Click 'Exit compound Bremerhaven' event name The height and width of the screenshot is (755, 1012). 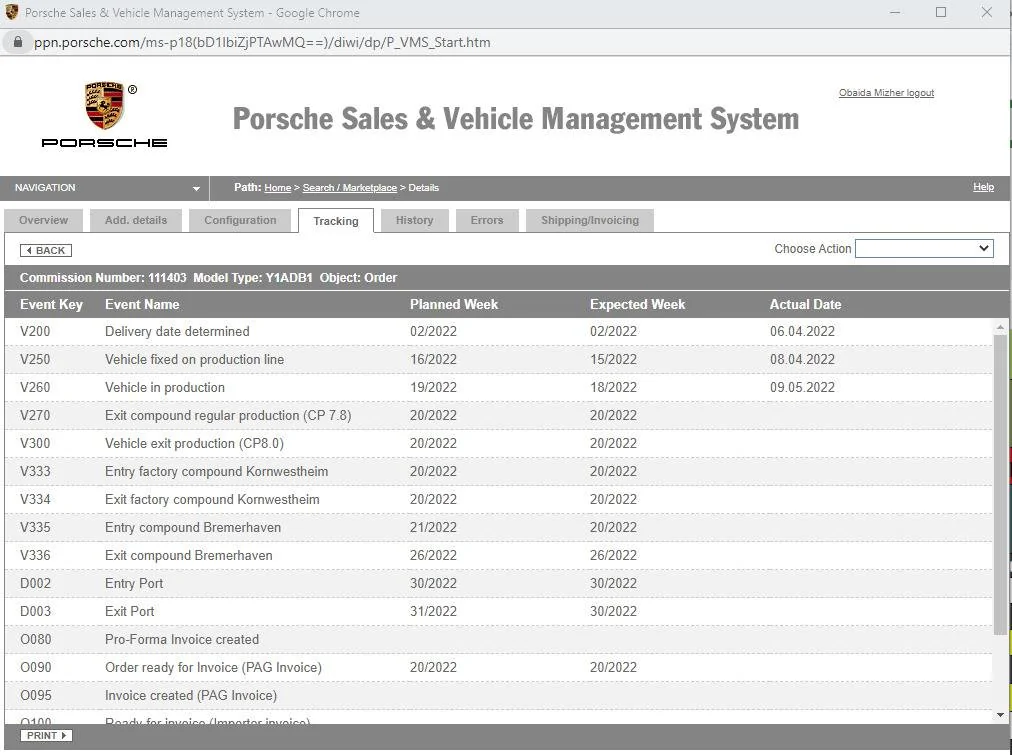(188, 556)
